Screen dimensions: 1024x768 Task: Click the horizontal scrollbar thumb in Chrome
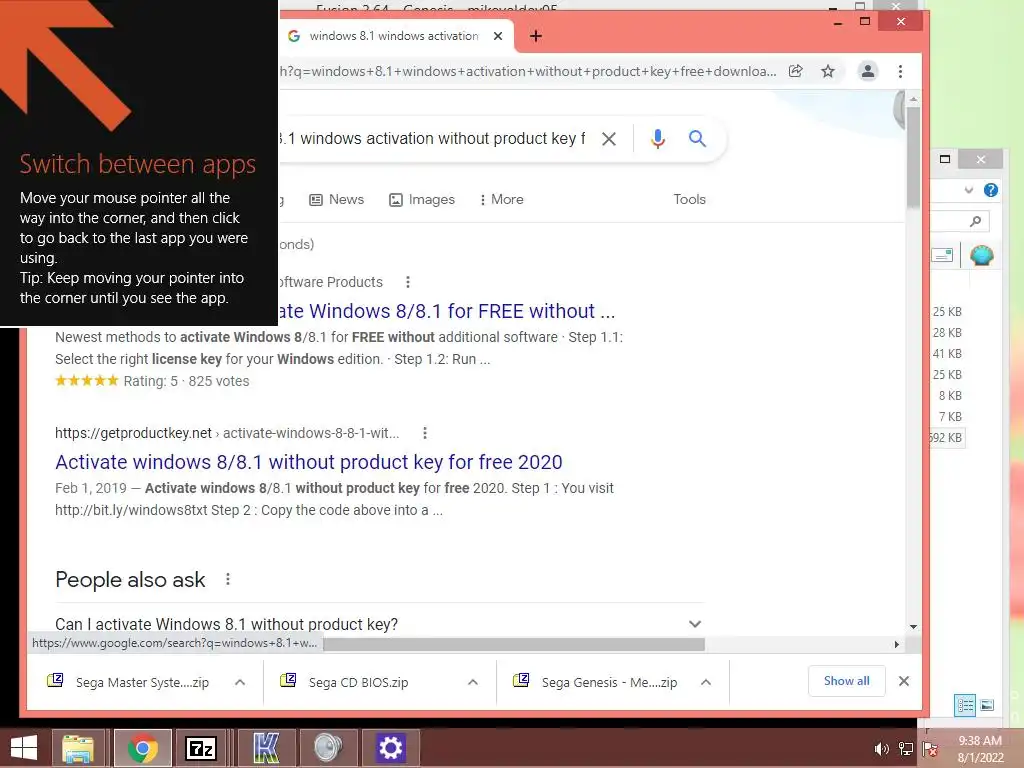tap(514, 645)
